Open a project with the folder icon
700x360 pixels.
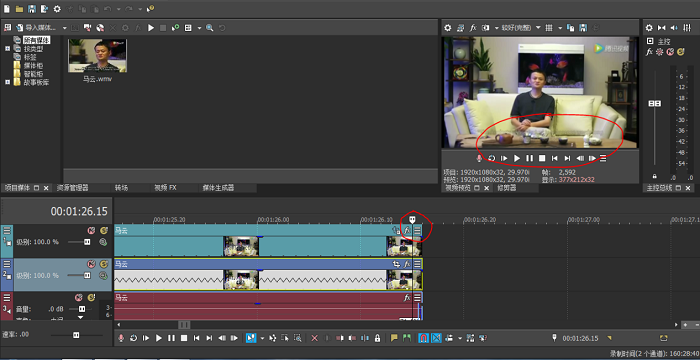pos(19,9)
